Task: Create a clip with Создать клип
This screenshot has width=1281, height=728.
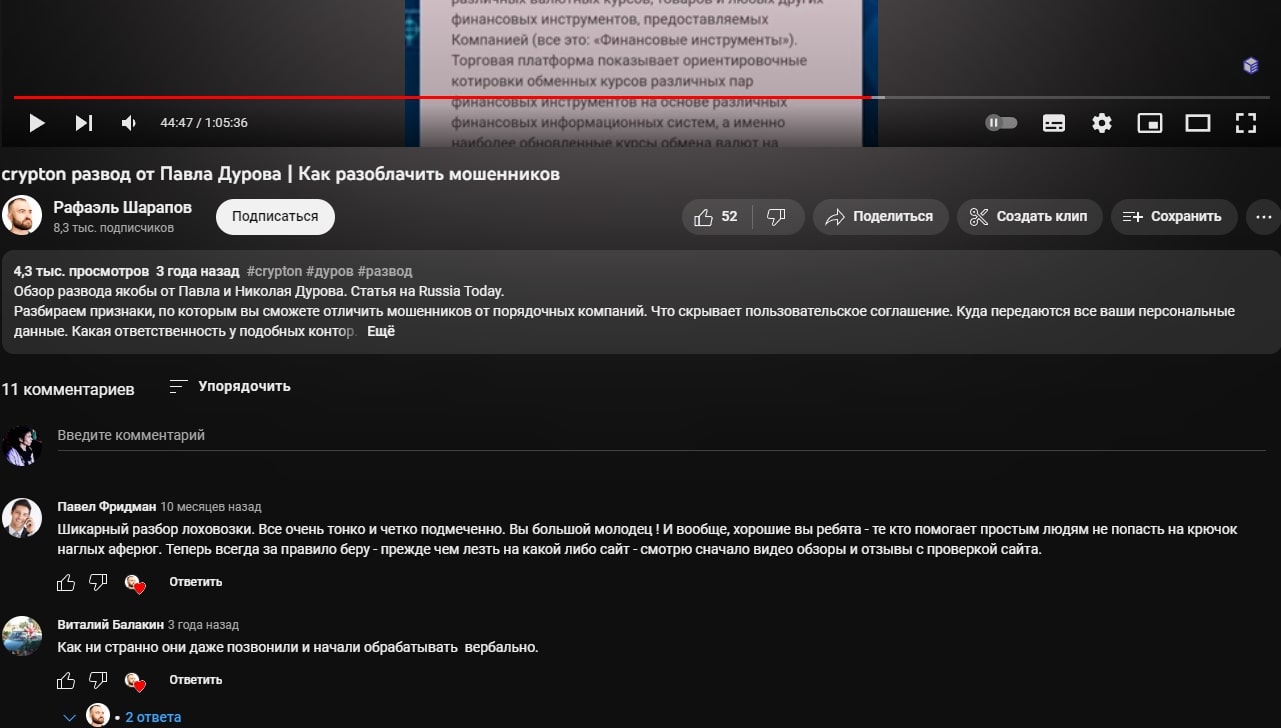Action: coord(1029,217)
